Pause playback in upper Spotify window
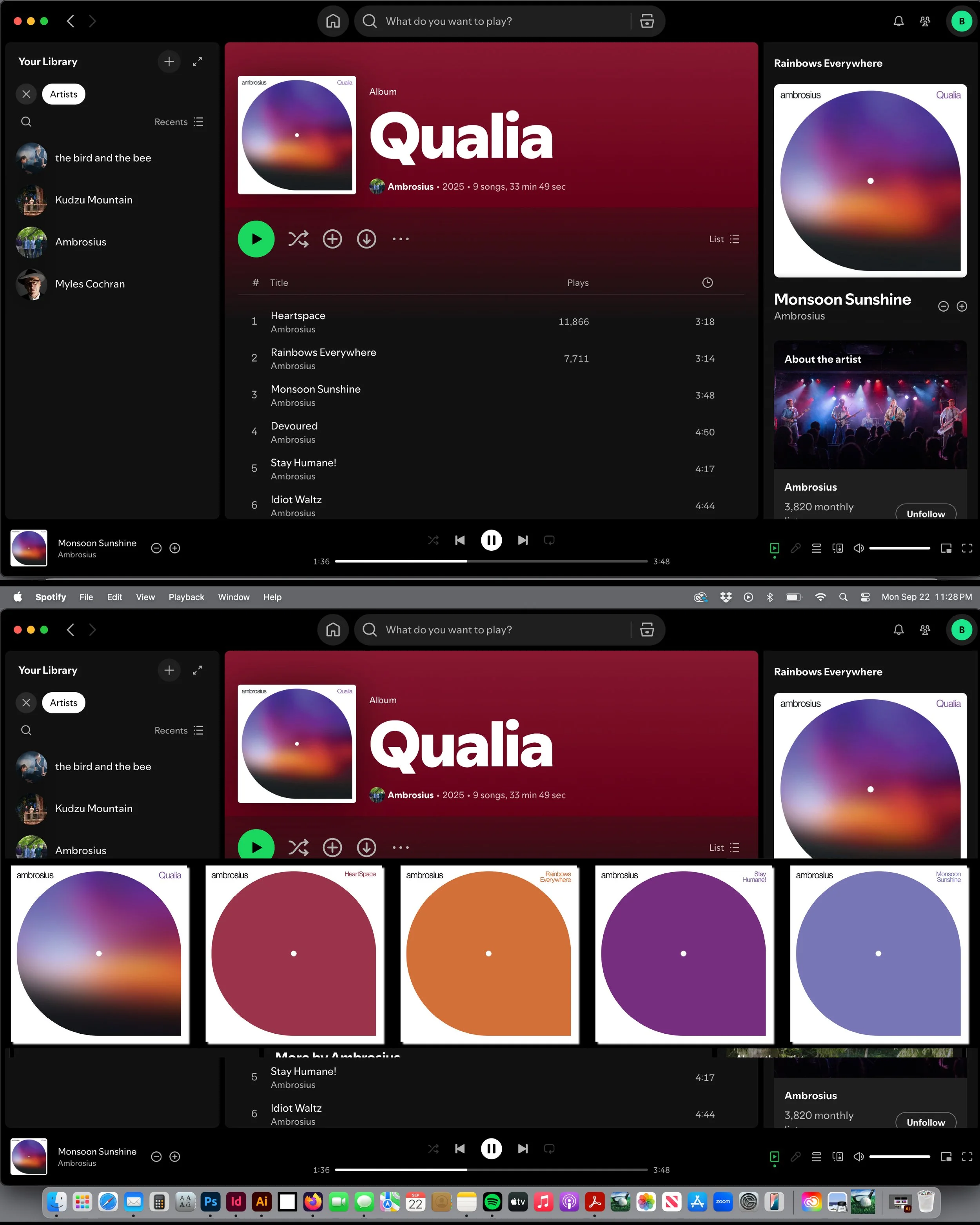This screenshot has width=980, height=1225. click(x=492, y=540)
